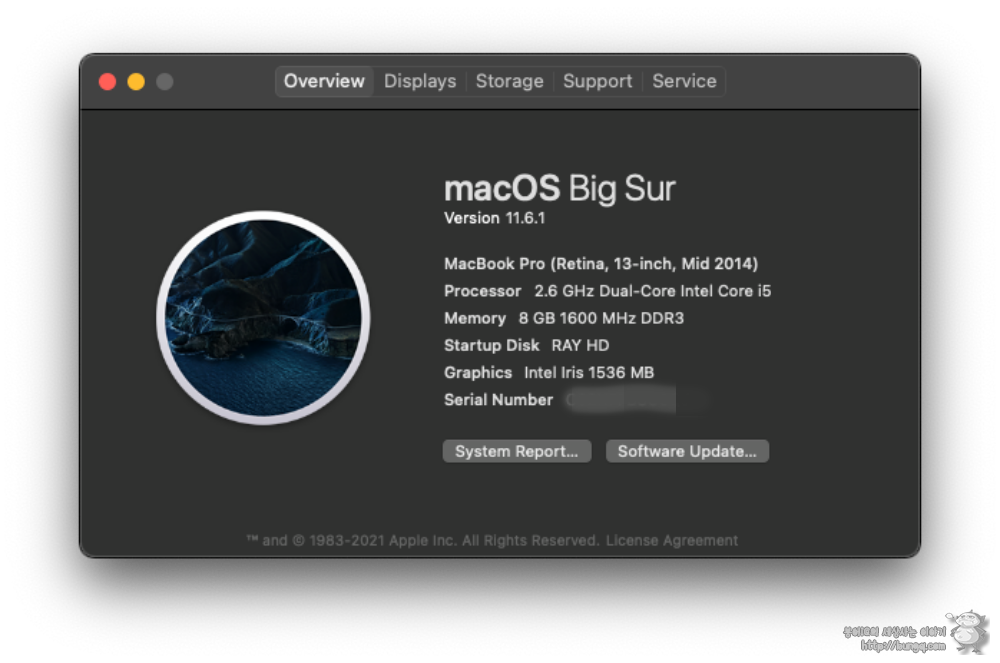Switch to the Overview tab

coord(324,82)
